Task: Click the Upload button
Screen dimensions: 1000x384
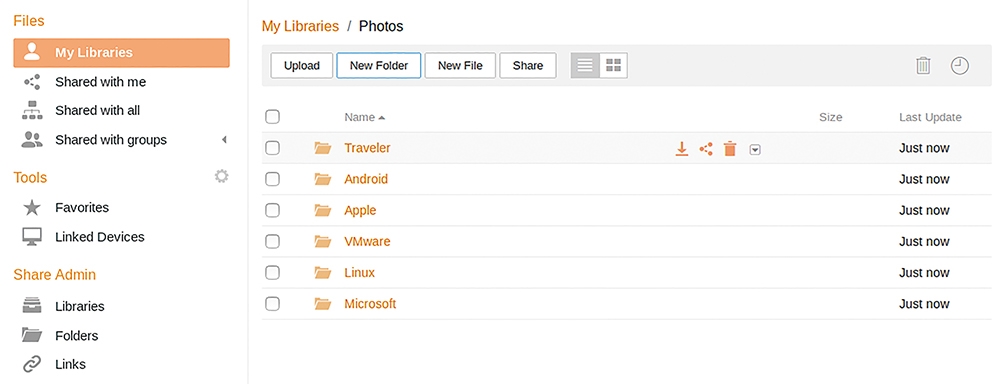Action: click(x=302, y=65)
